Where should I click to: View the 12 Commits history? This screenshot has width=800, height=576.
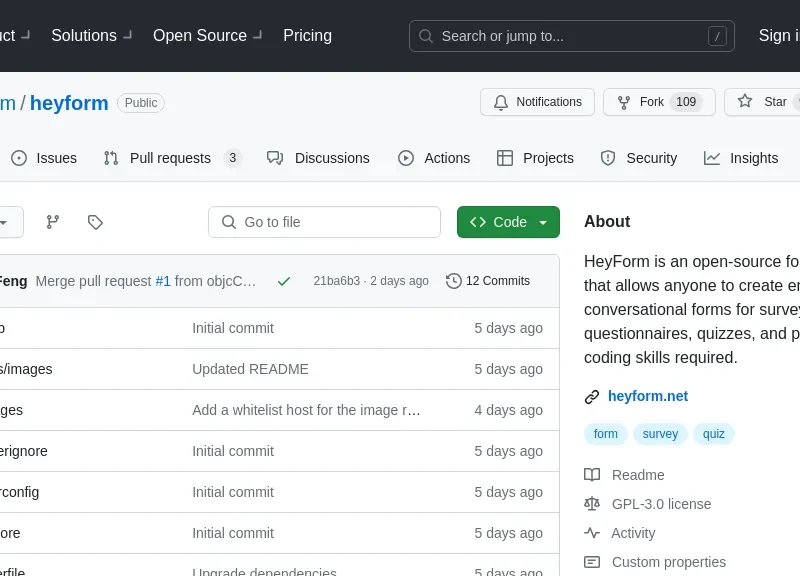point(488,281)
